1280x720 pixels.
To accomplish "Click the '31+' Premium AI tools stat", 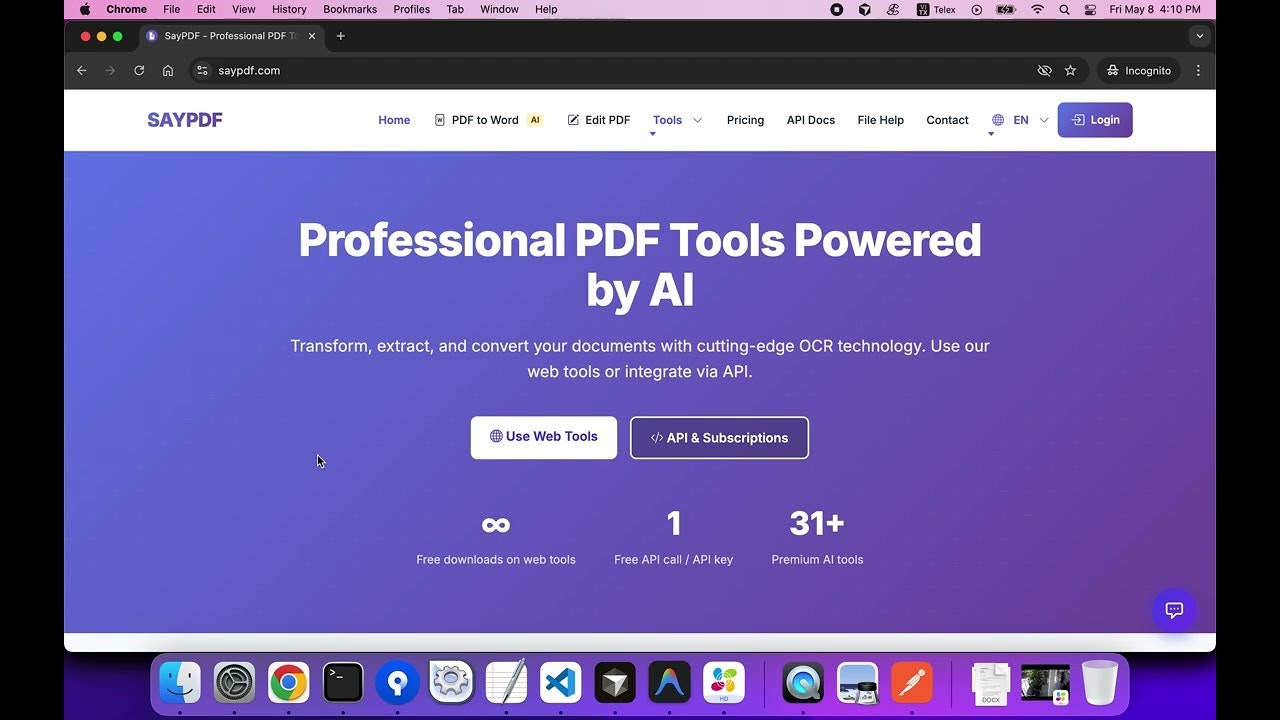I will (817, 537).
